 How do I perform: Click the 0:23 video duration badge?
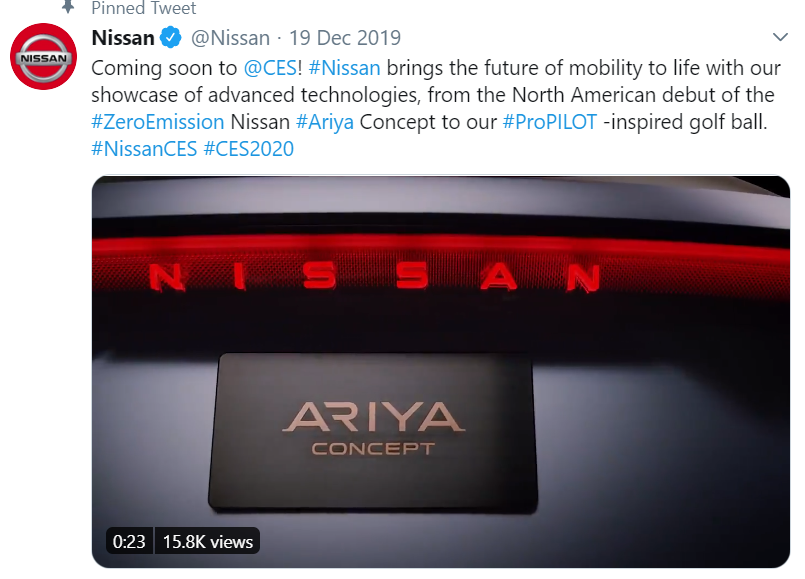point(129,541)
